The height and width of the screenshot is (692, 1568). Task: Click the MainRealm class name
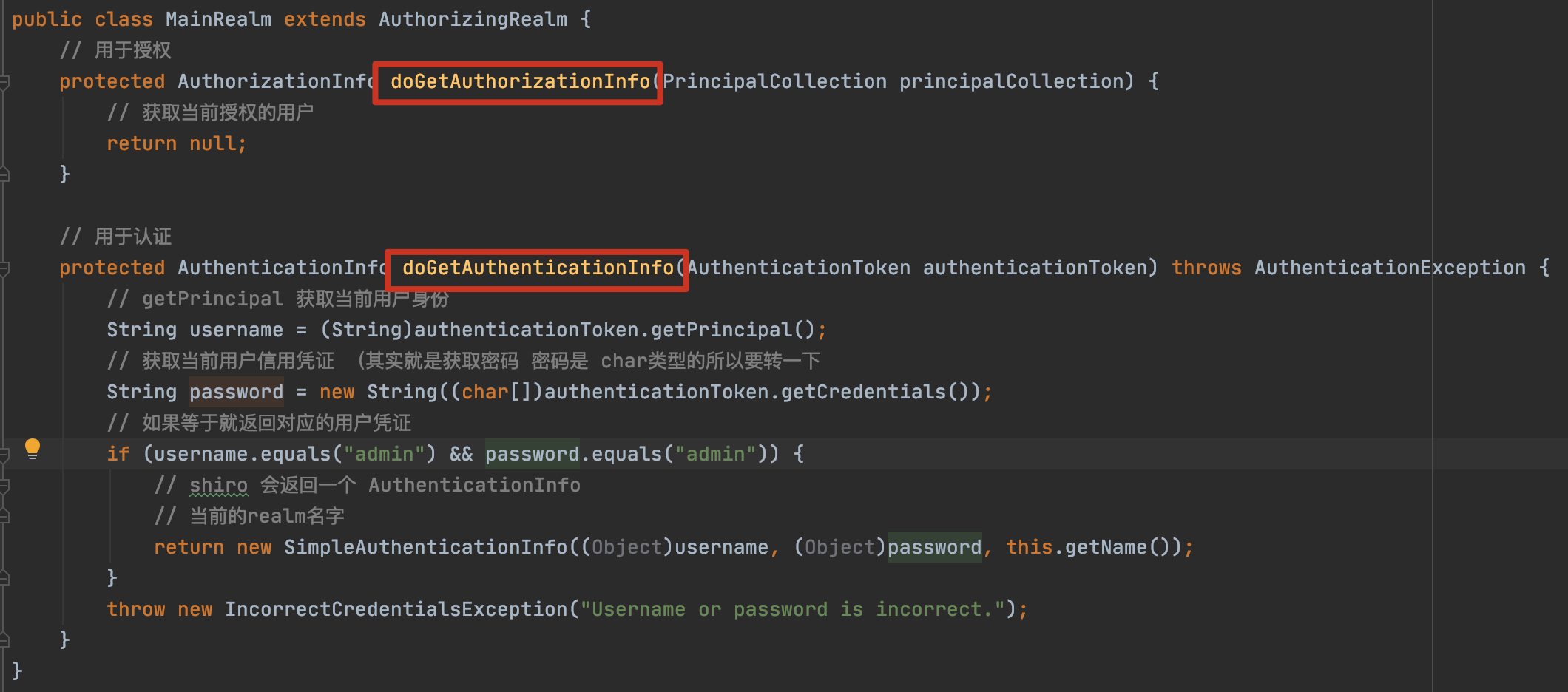218,20
